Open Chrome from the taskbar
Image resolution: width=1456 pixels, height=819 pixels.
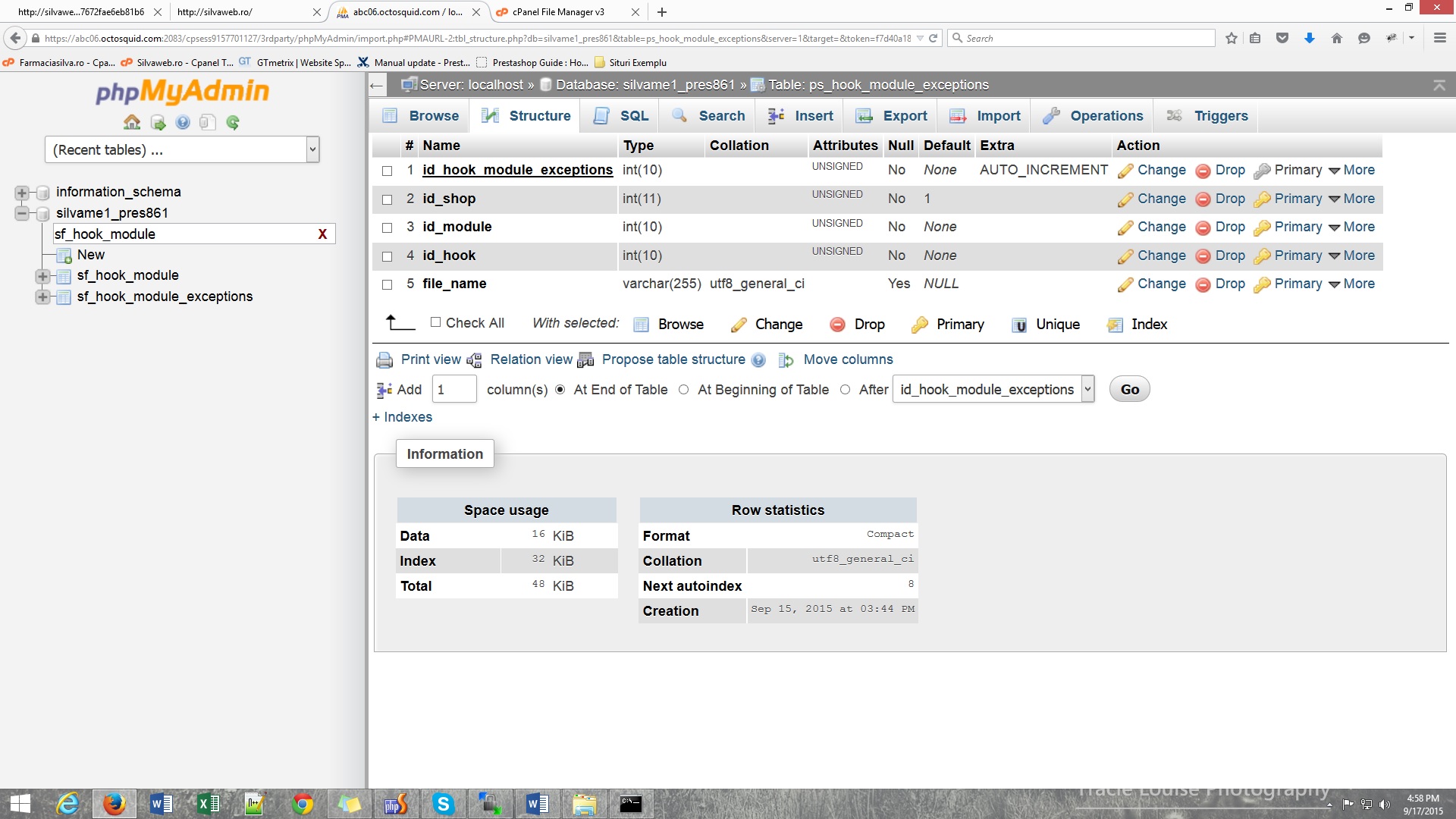(303, 804)
